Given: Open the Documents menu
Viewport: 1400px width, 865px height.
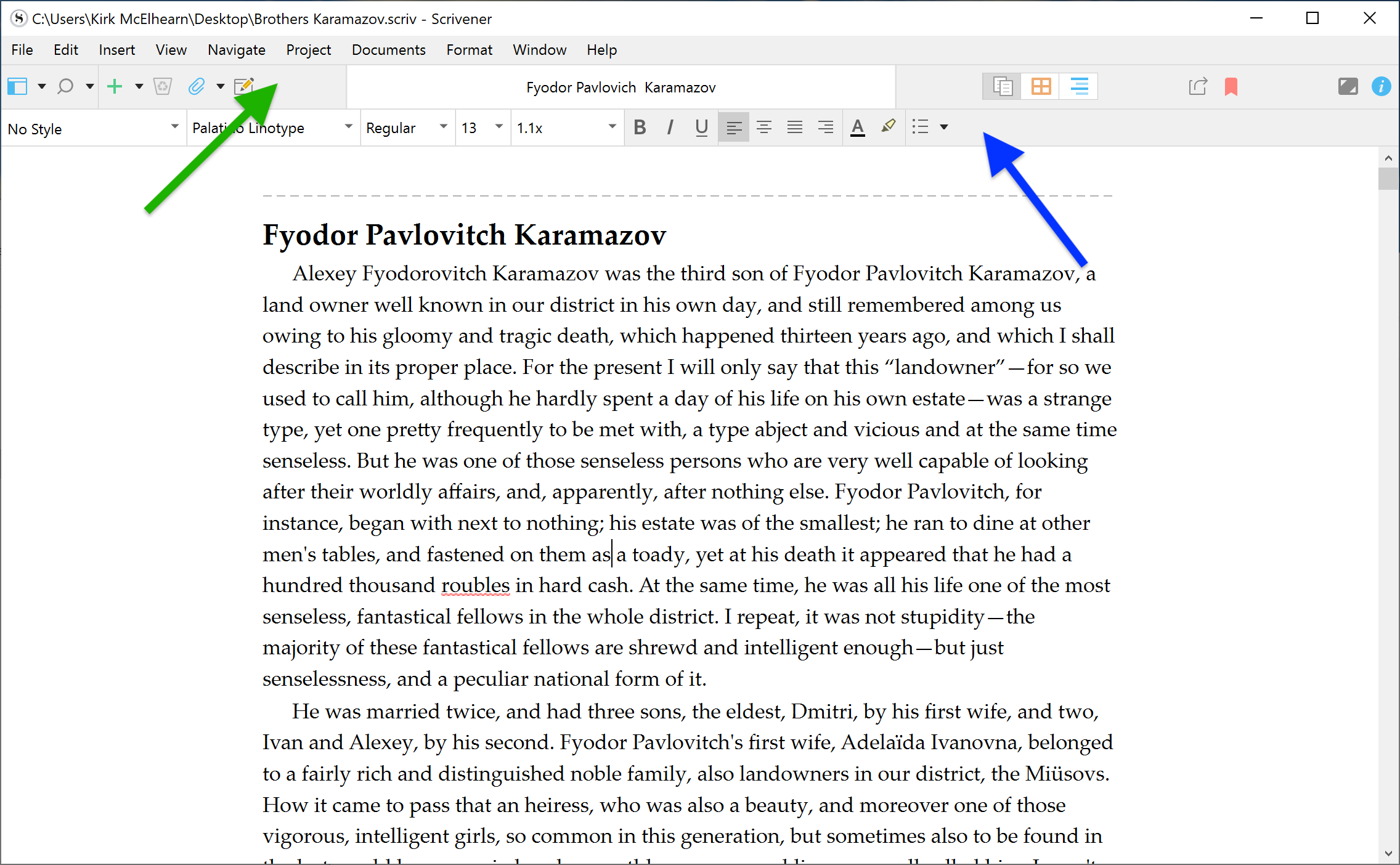Looking at the screenshot, I should [388, 50].
